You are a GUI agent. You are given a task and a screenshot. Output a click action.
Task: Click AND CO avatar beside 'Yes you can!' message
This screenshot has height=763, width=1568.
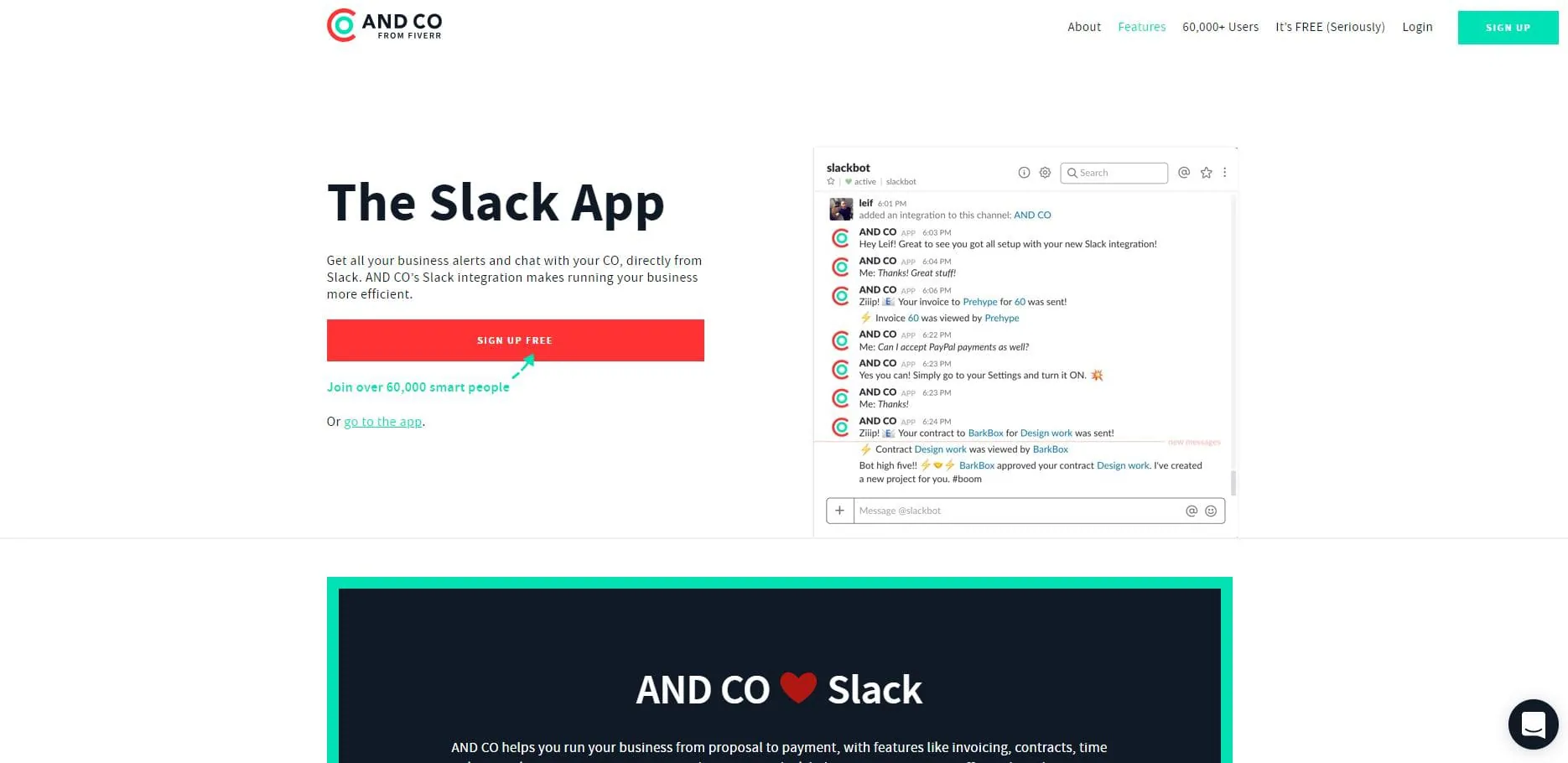point(840,370)
